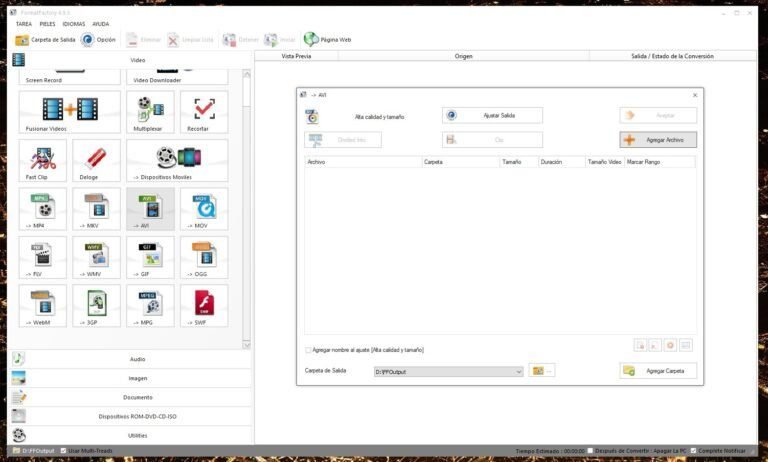
Task: Expand the Dispositivos ROM-DVD-CD-ISO category
Action: pos(130,416)
